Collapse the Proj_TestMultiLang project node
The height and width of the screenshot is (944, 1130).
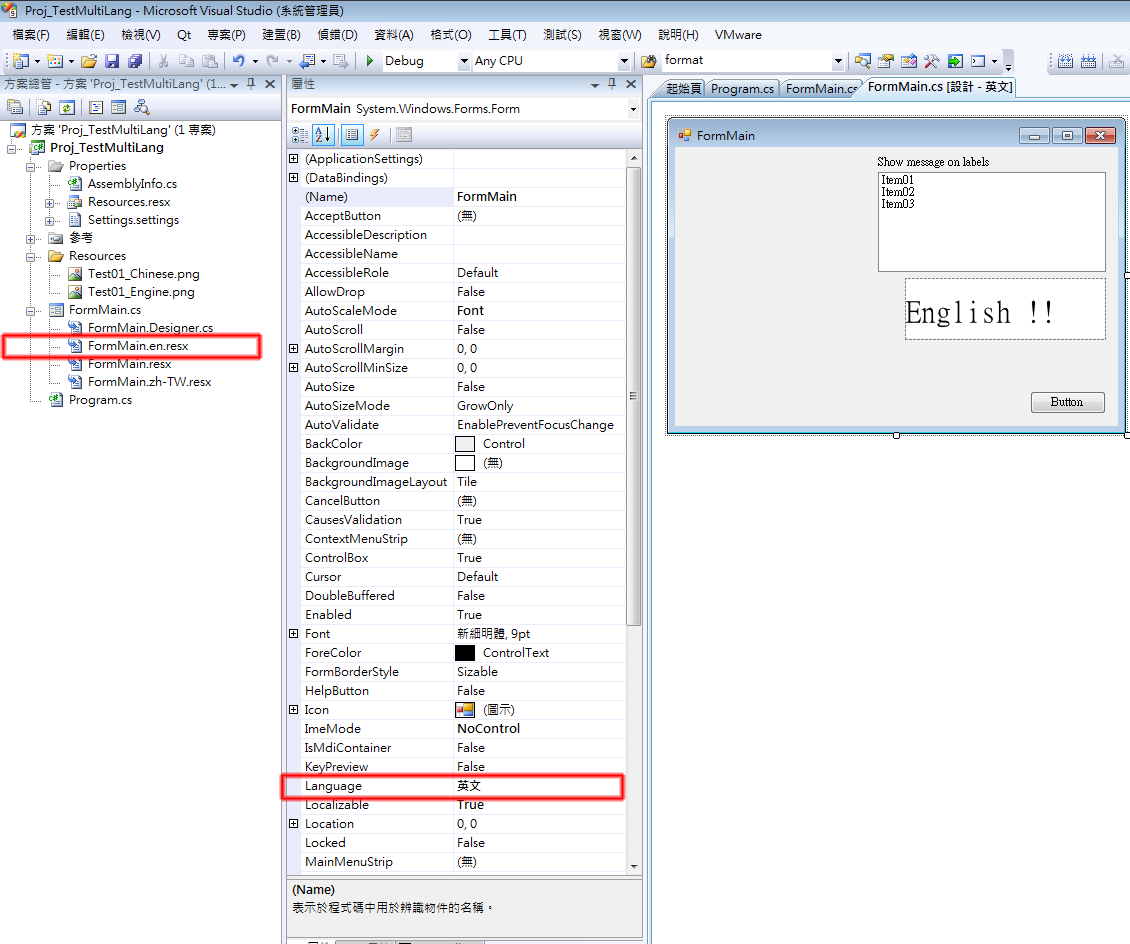pyautogui.click(x=12, y=148)
